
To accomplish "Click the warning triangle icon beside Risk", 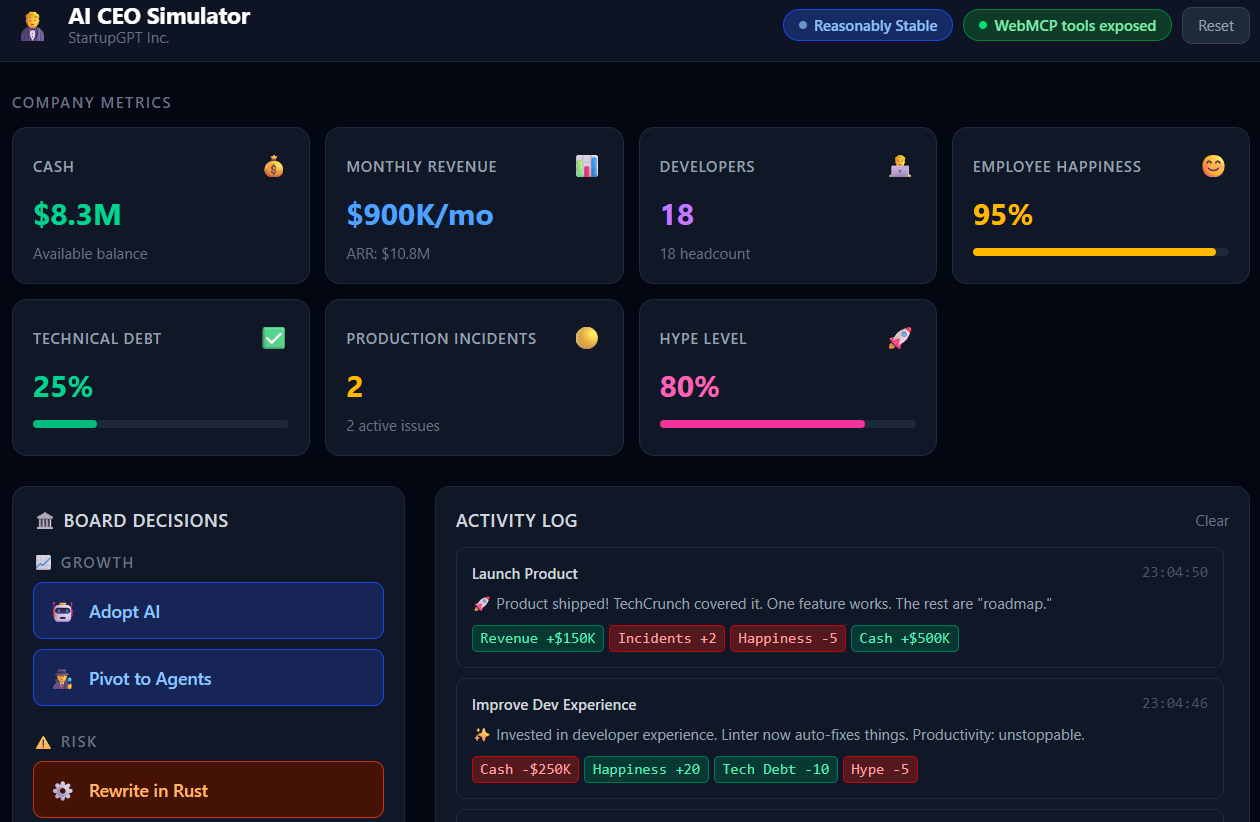I will [43, 742].
